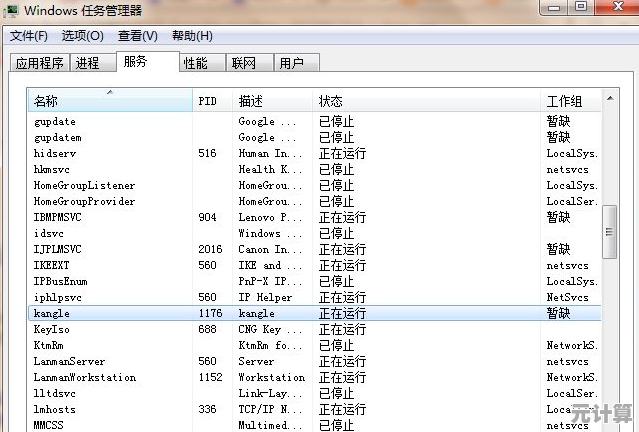Switch to the 用户 tab
The image size is (639, 432).
pos(292,64)
